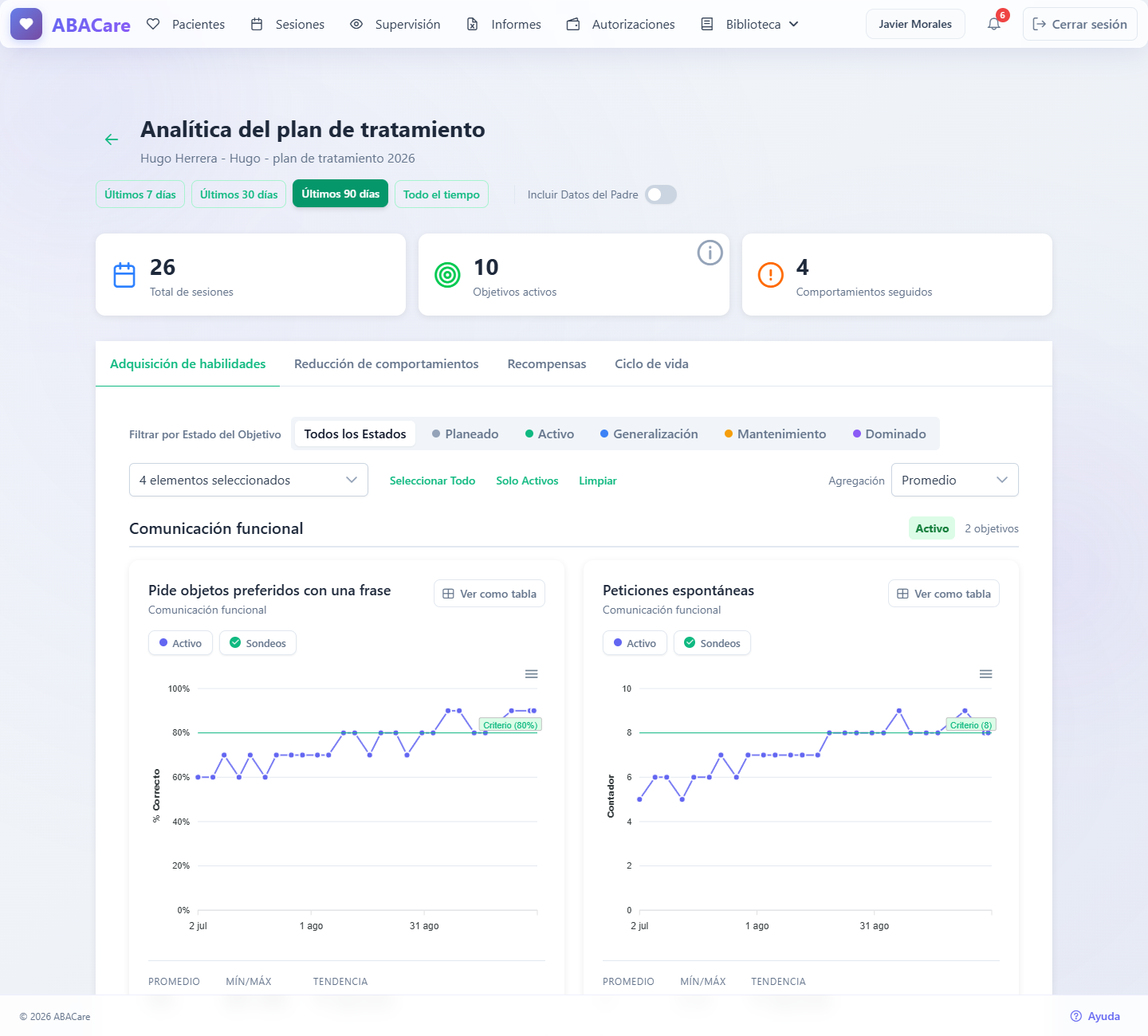Click Ver como tabla for Pide objetos preferidos
This screenshot has height=1036, width=1148.
click(489, 594)
